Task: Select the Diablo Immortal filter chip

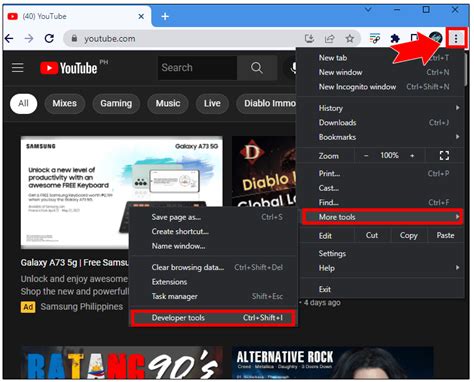Action: coord(267,103)
